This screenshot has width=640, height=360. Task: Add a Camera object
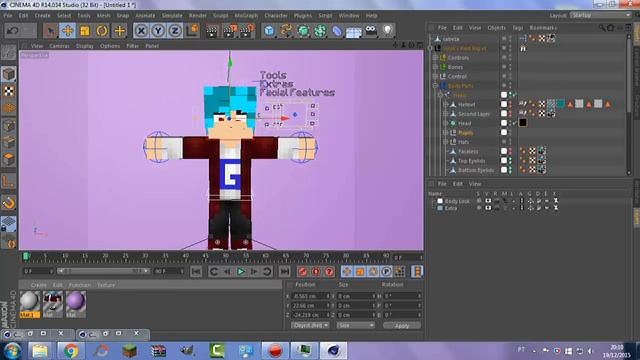point(371,31)
